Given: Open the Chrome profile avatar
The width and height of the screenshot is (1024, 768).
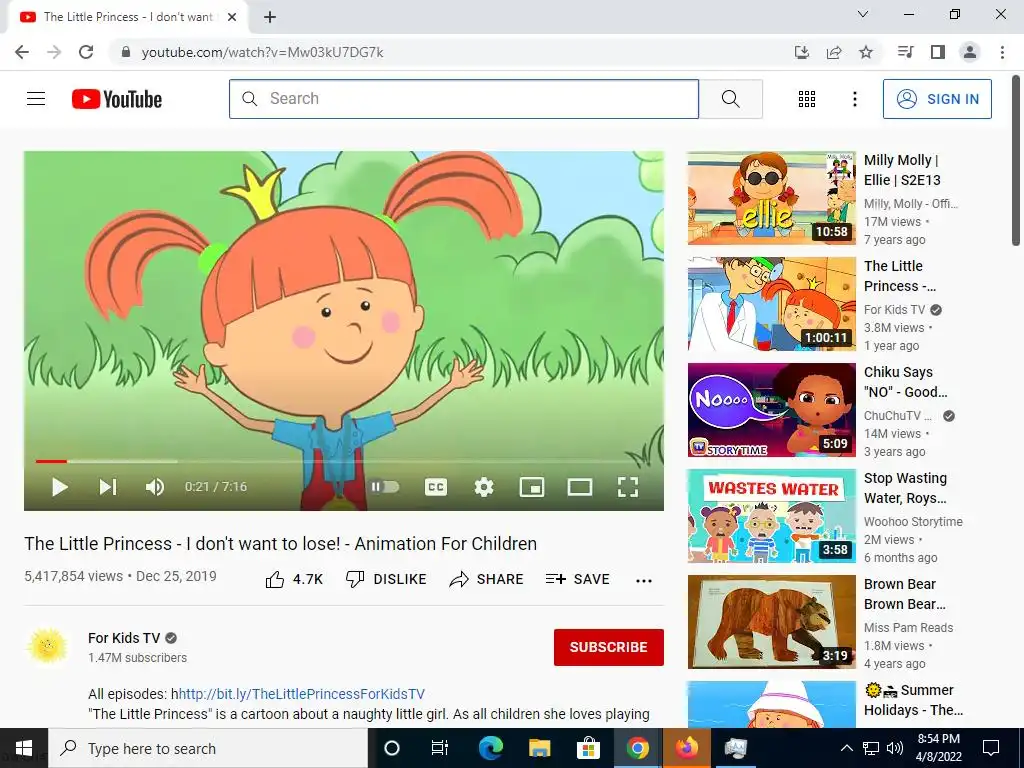Looking at the screenshot, I should coord(970,52).
